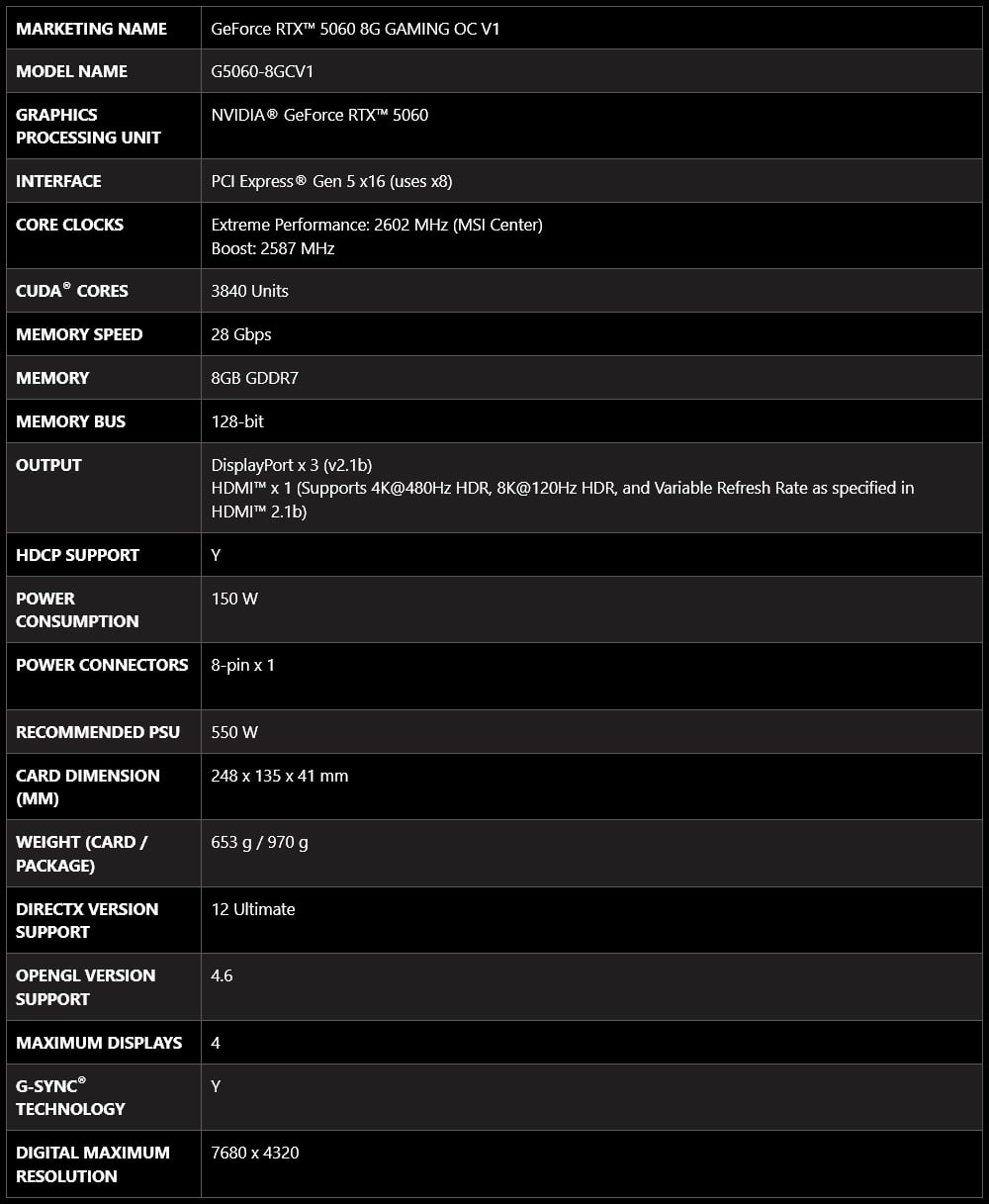Click the 8GB GDDR7 memory value
This screenshot has height=1204, width=989.
[255, 378]
